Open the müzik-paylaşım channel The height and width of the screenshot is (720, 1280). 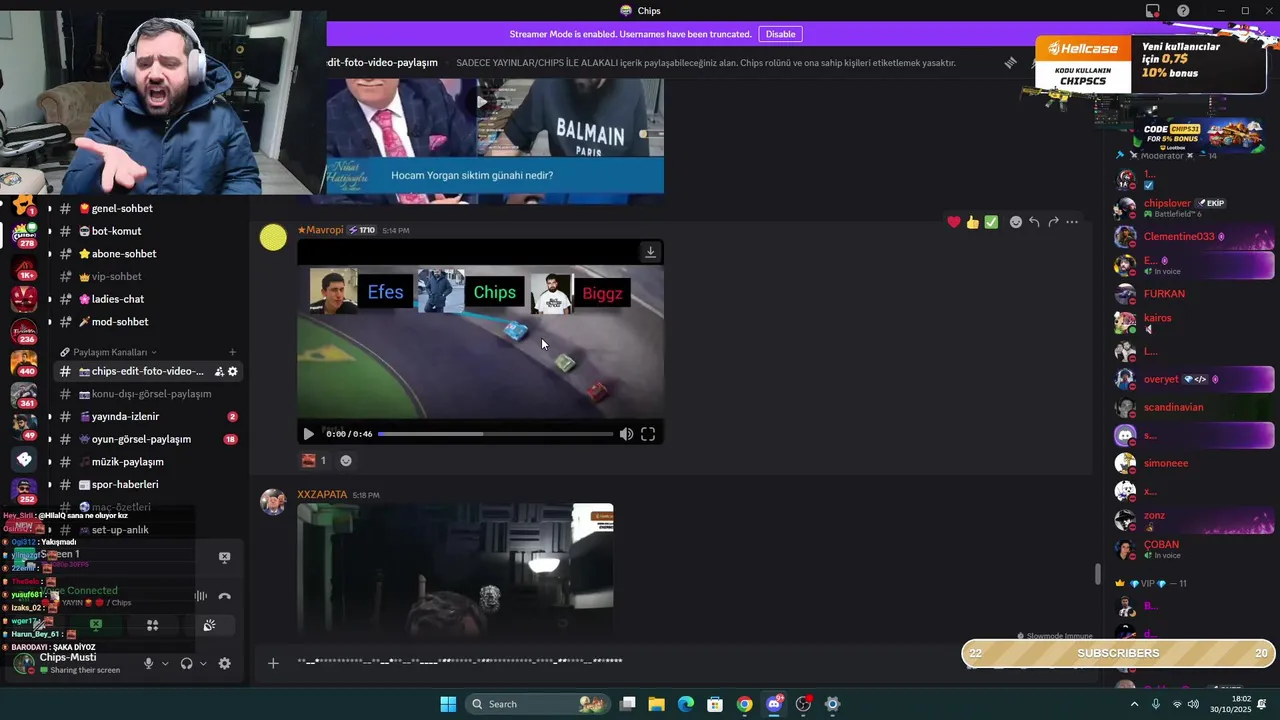click(x=148, y=462)
